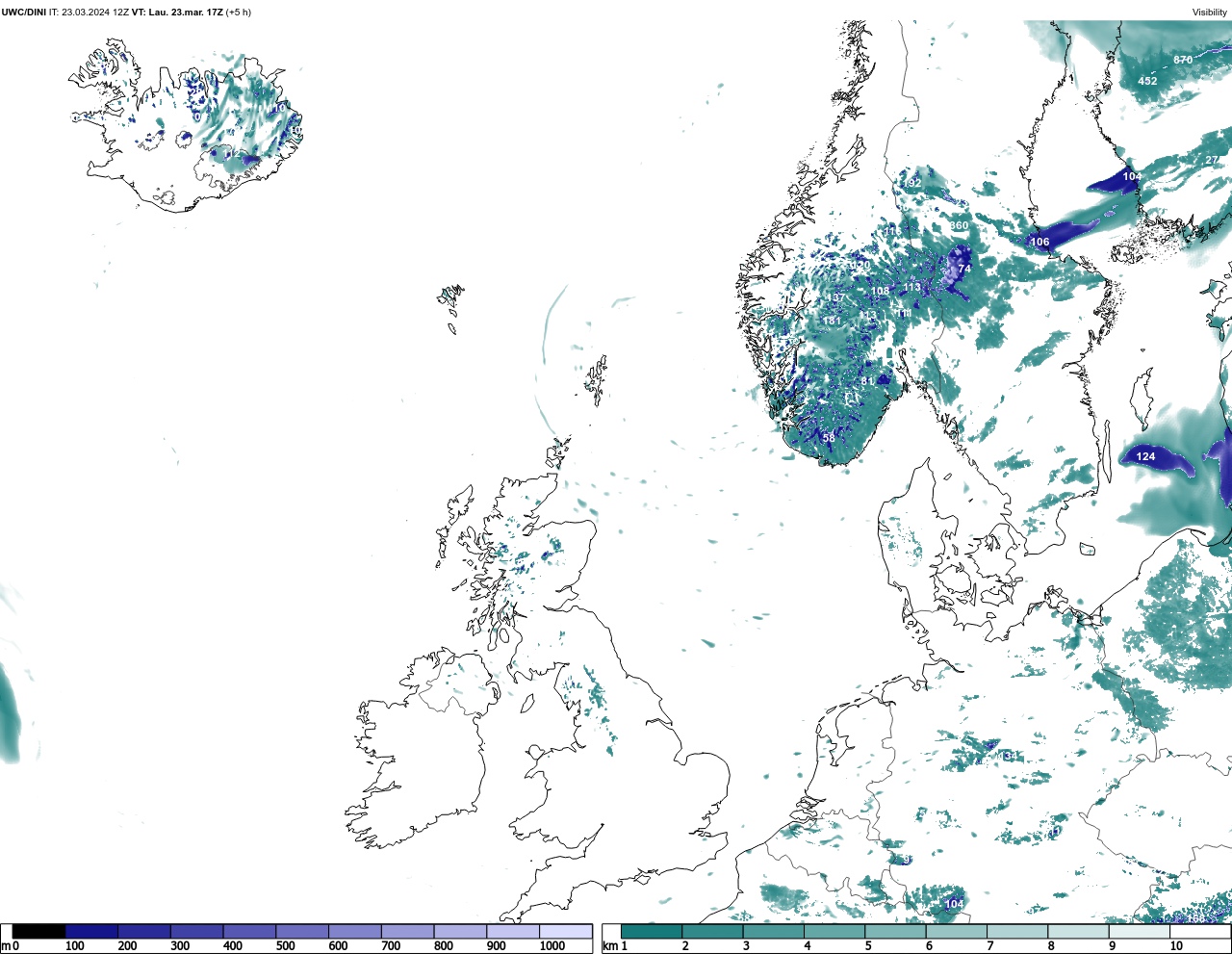Click the 'Visibility' title label
The width and height of the screenshot is (1232, 954).
1210,13
